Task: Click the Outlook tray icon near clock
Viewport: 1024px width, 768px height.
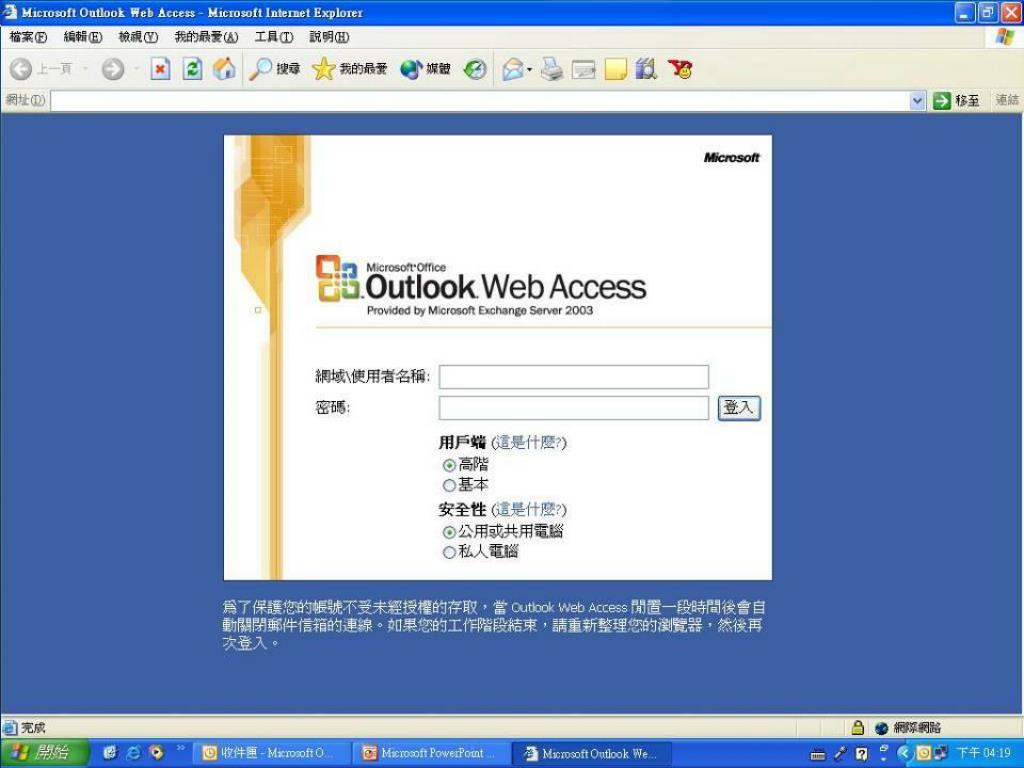Action: (x=923, y=753)
